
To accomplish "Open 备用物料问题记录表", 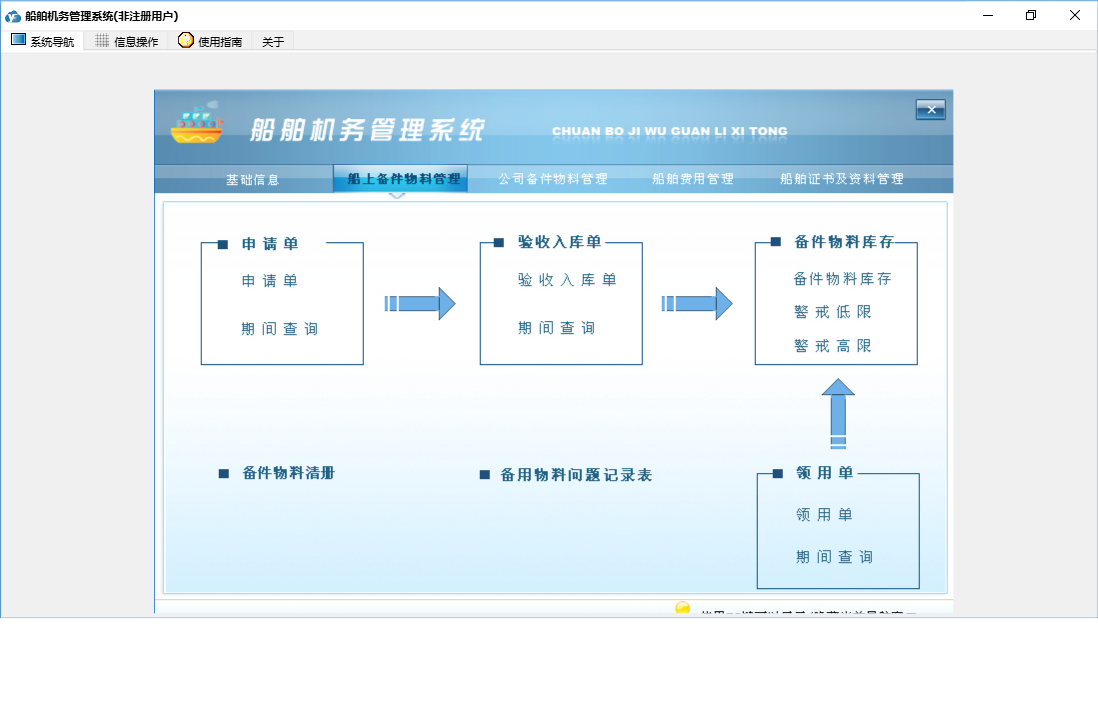I will [576, 475].
